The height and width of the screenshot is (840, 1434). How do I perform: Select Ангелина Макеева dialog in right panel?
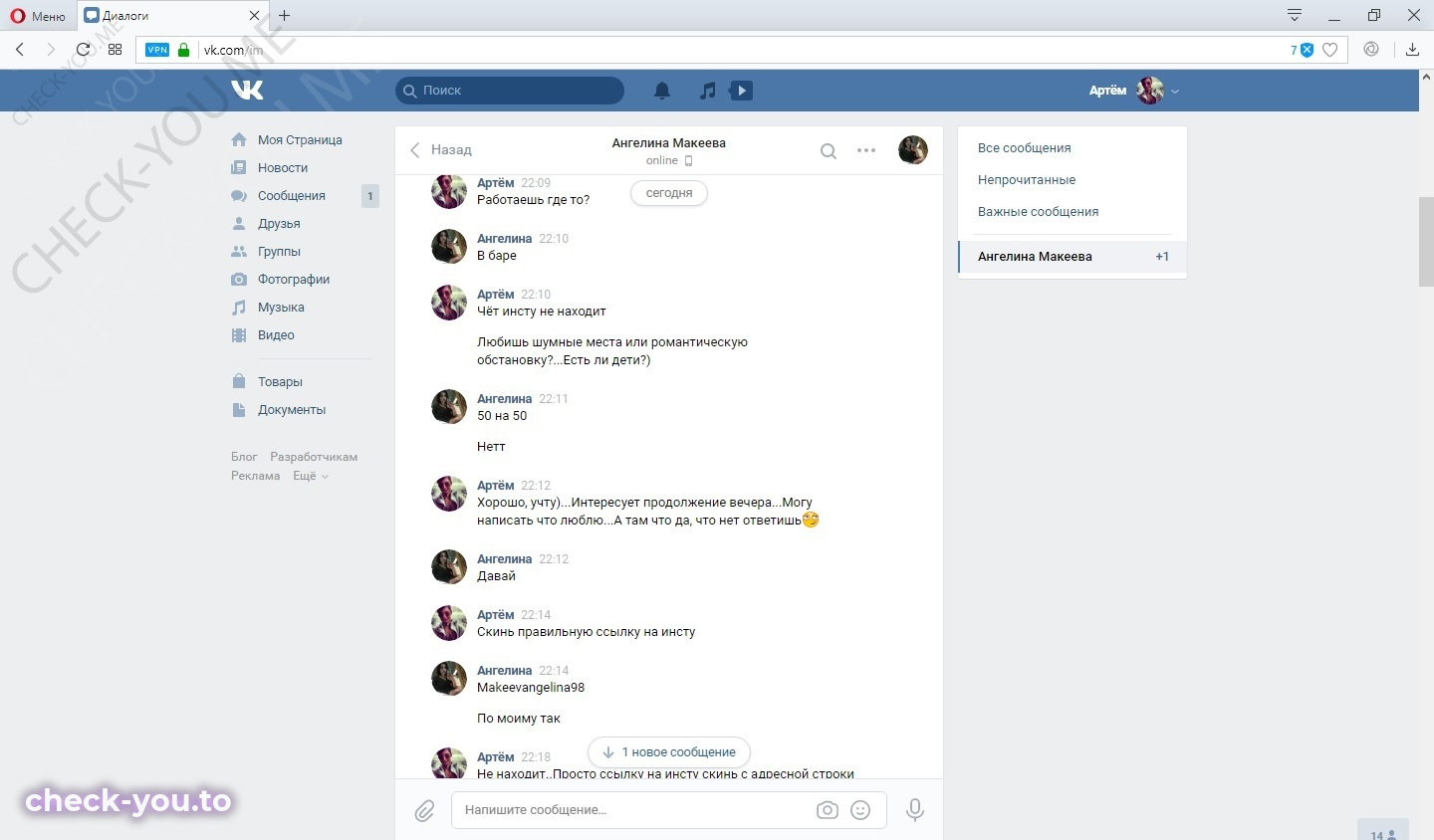point(1073,257)
